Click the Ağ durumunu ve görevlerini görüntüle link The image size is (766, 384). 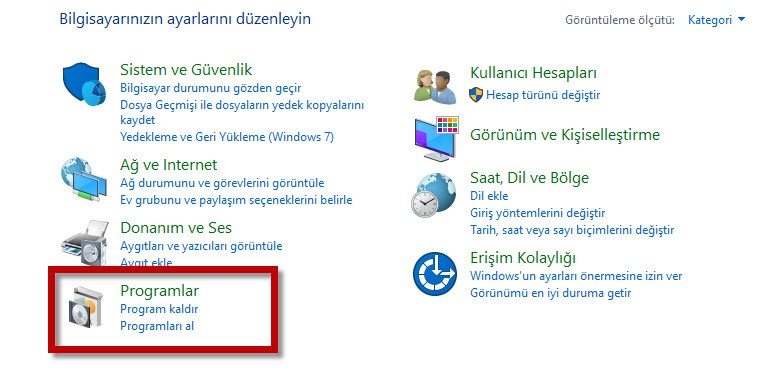point(222,183)
